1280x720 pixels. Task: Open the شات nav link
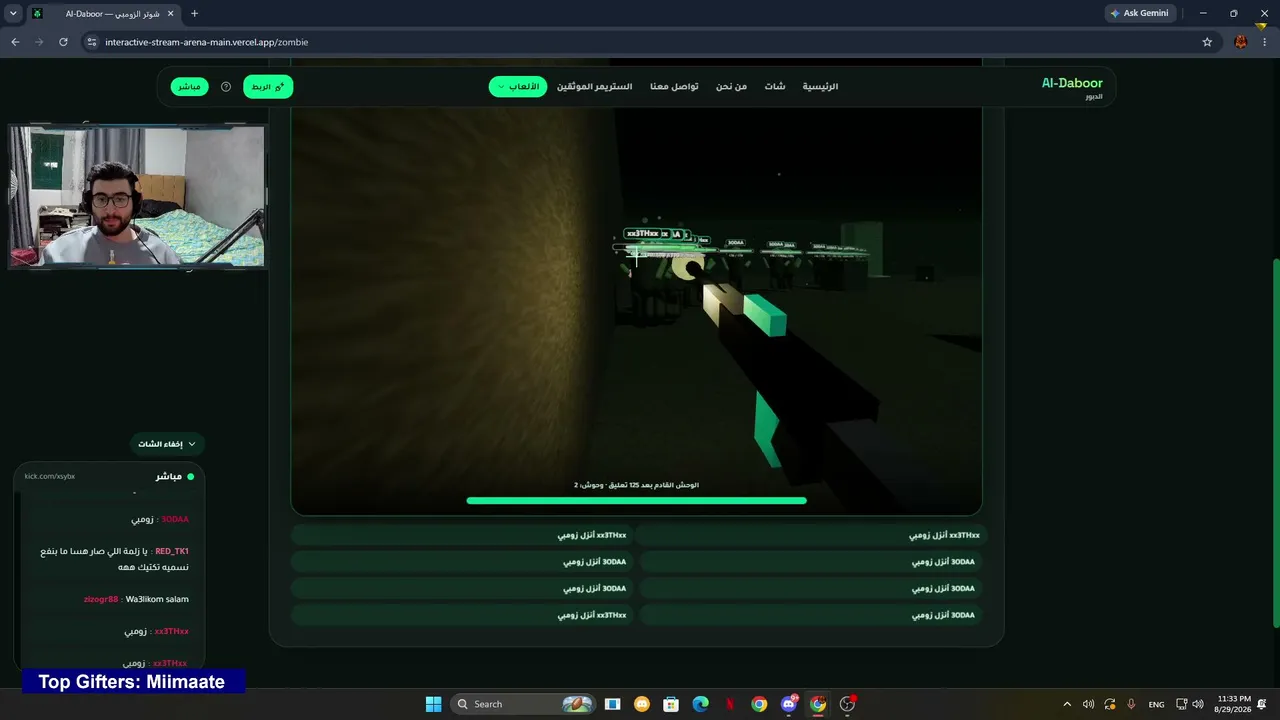point(775,87)
